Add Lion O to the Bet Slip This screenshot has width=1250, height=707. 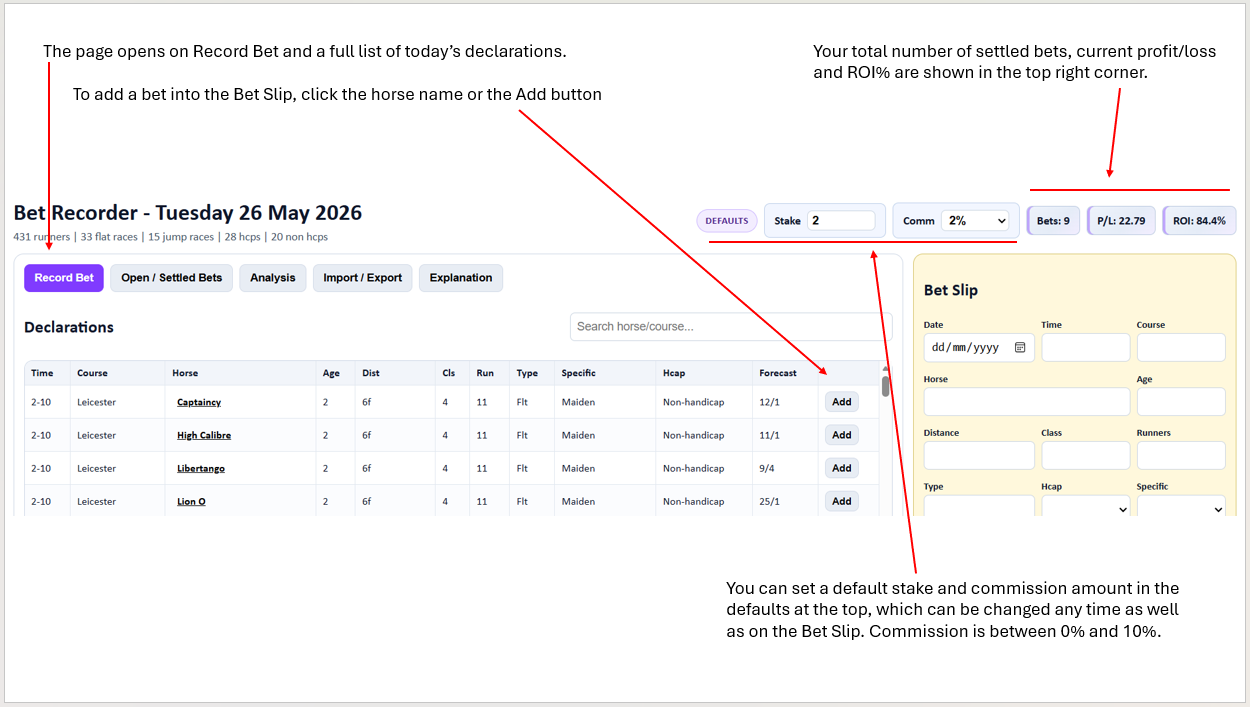pos(842,501)
